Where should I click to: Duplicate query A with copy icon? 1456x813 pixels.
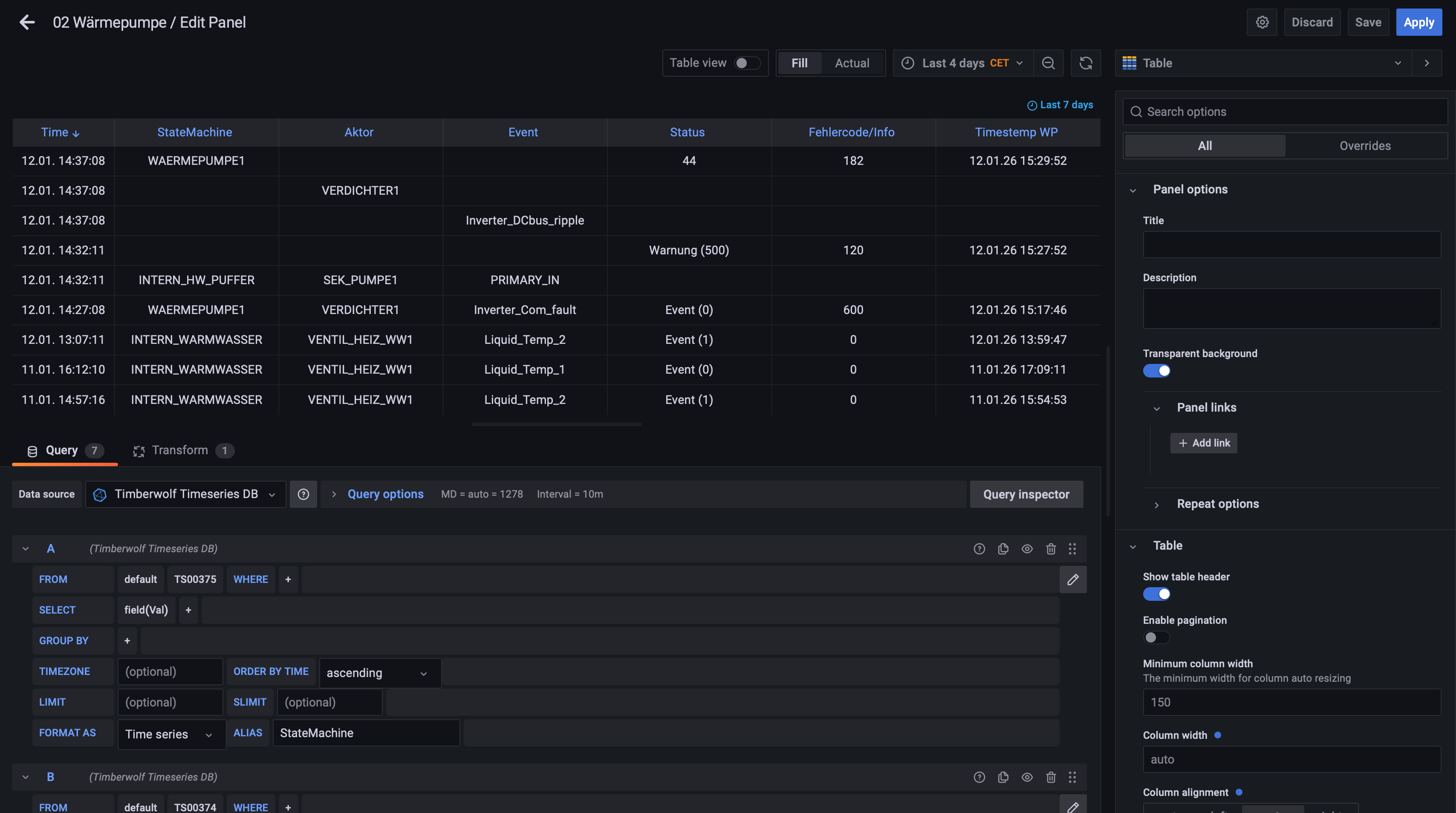1002,548
